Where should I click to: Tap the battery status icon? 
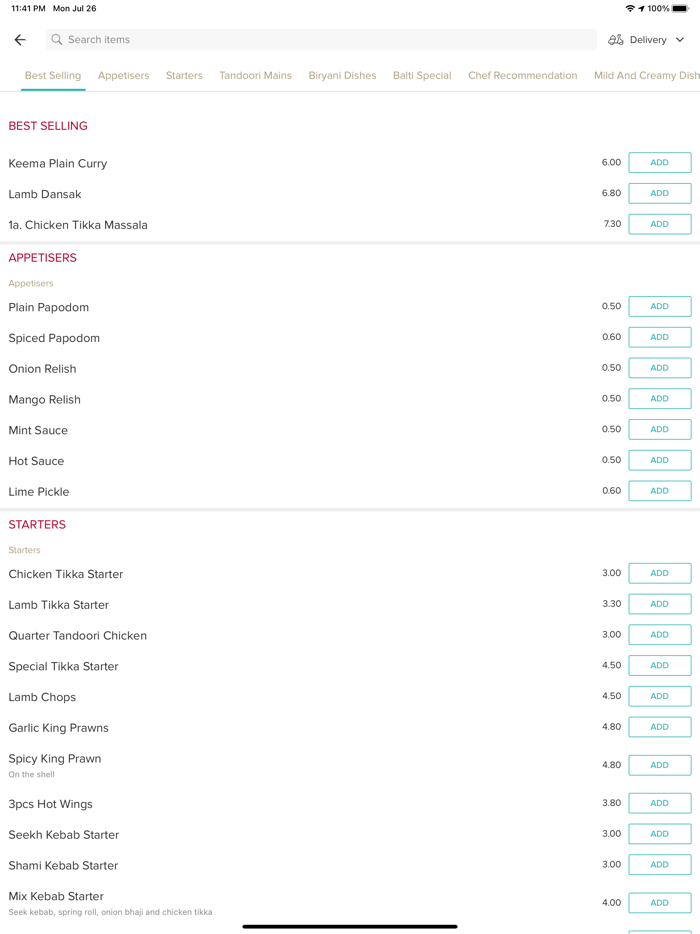(x=680, y=9)
